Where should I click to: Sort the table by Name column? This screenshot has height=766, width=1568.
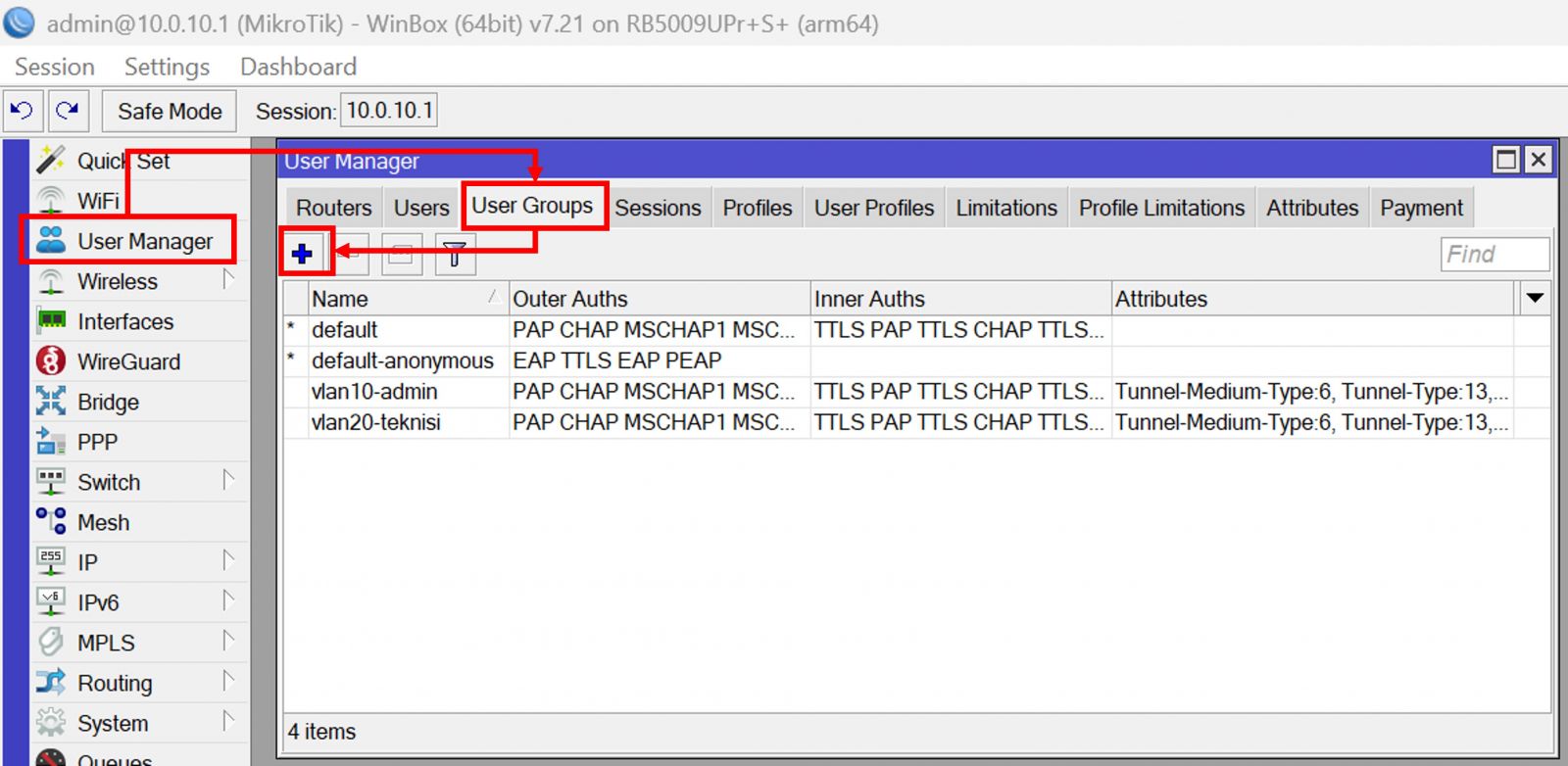(392, 299)
